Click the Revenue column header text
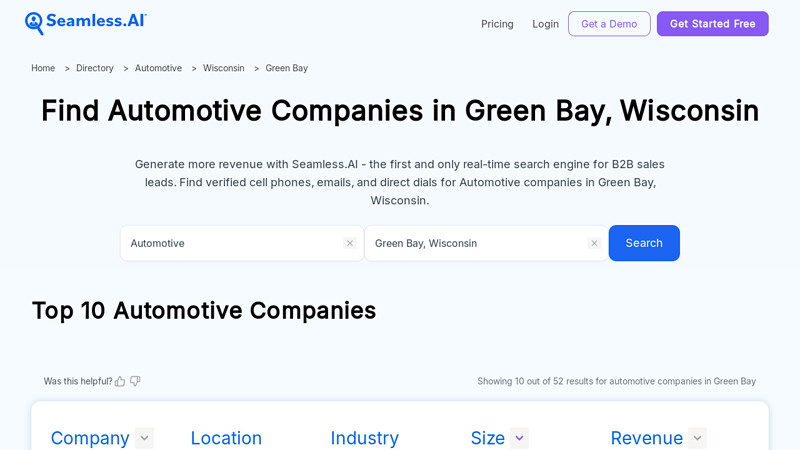800x450 pixels. (x=646, y=438)
